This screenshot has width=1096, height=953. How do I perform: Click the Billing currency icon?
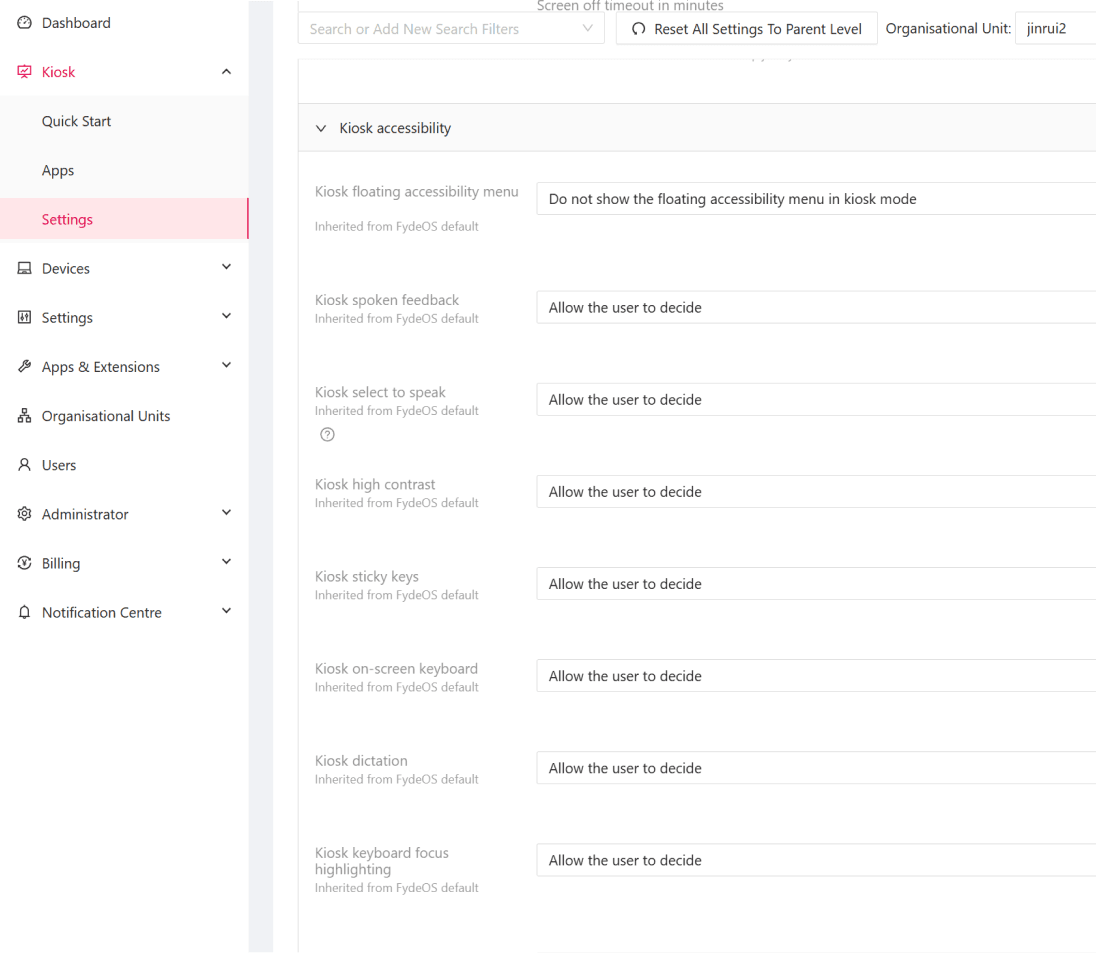pyautogui.click(x=25, y=563)
